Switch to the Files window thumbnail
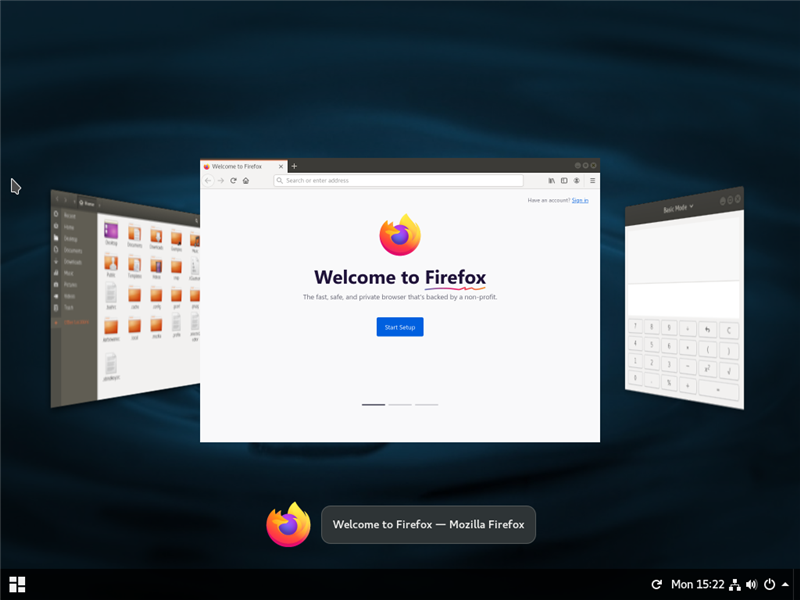Viewport: 800px width, 600px height. point(125,301)
